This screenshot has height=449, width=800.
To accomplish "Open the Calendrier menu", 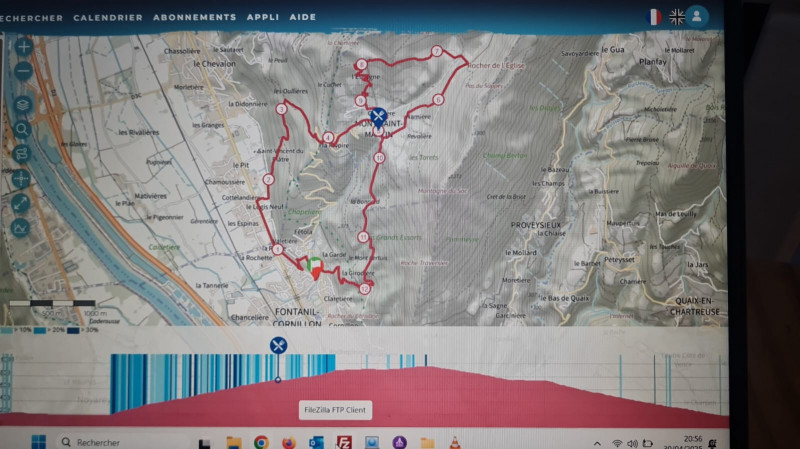I will click(x=108, y=17).
